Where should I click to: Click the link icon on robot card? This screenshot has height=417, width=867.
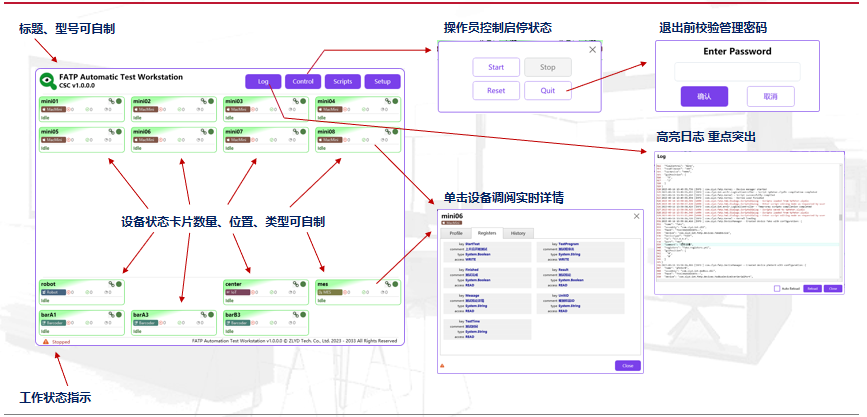click(112, 284)
